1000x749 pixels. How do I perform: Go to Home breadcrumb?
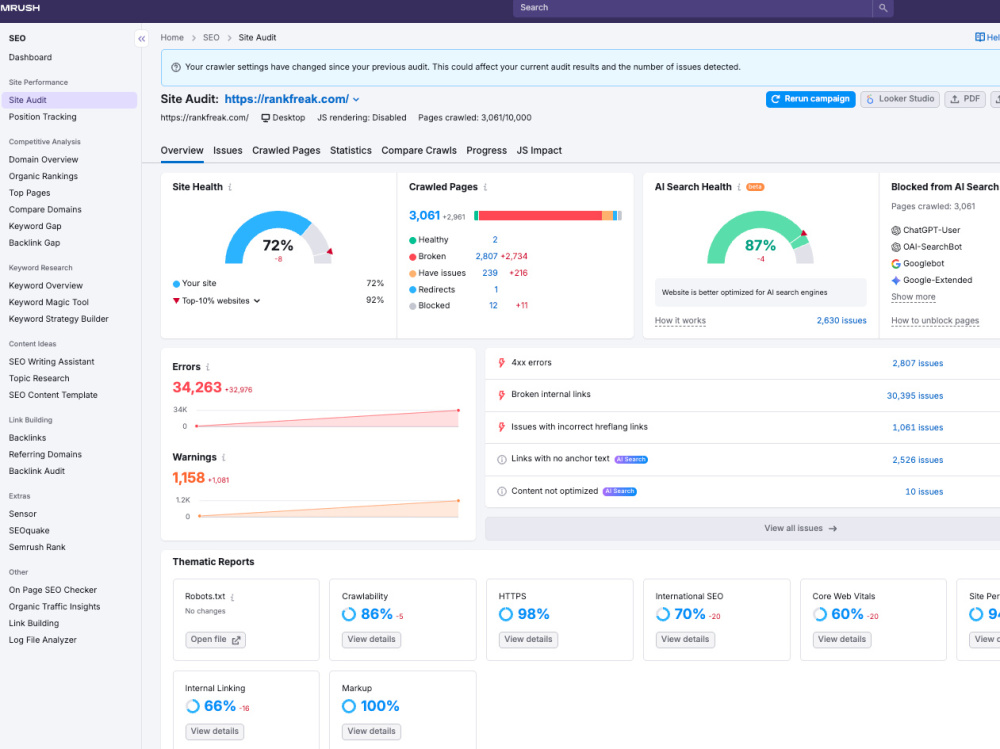(x=172, y=38)
